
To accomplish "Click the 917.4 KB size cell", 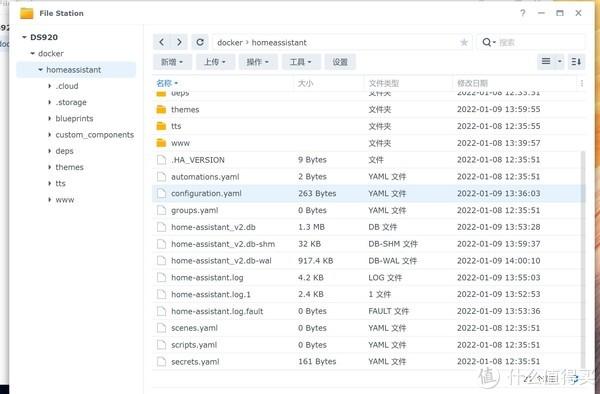I will tap(315, 261).
